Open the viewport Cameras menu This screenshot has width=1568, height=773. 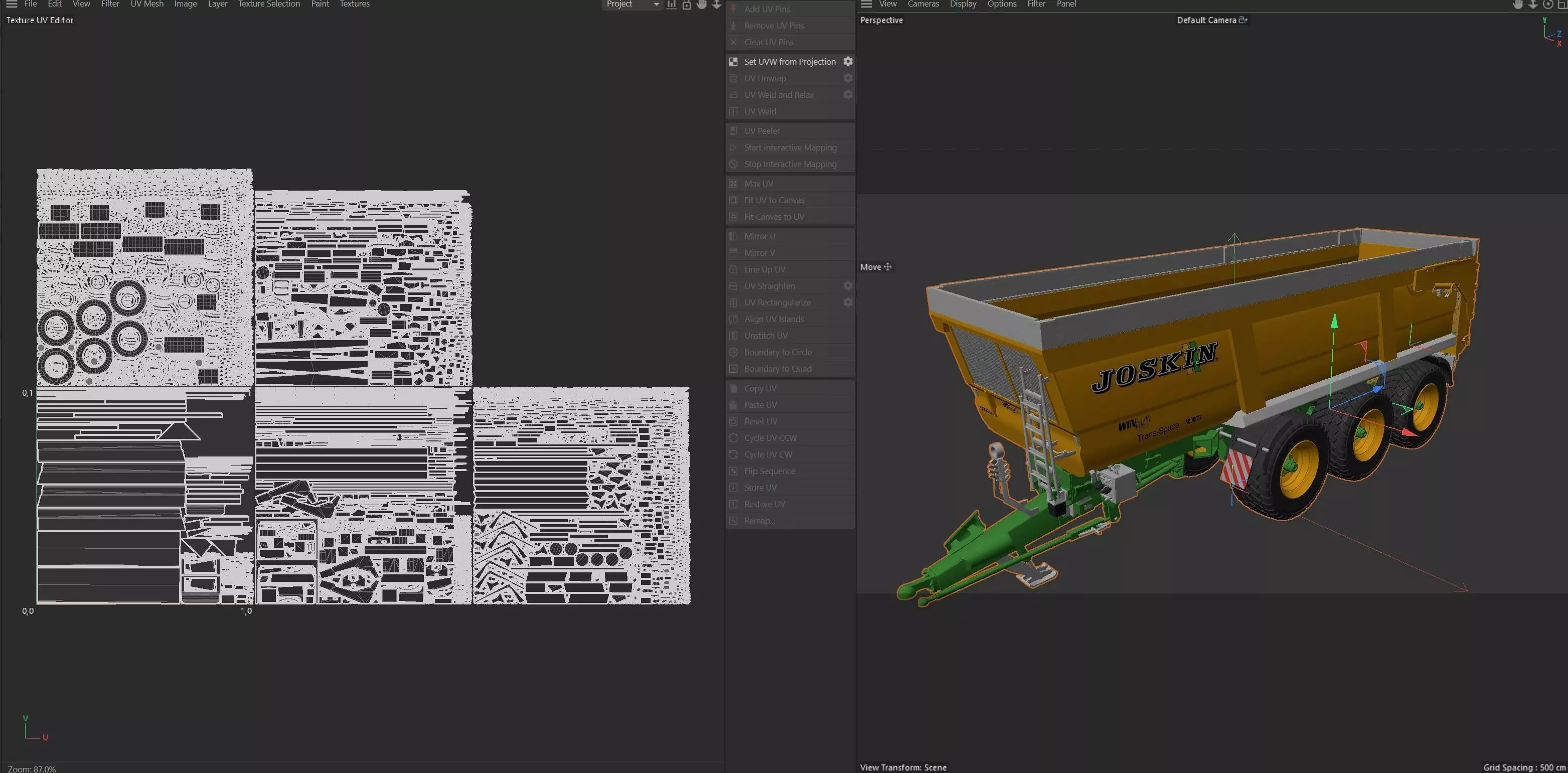click(923, 4)
